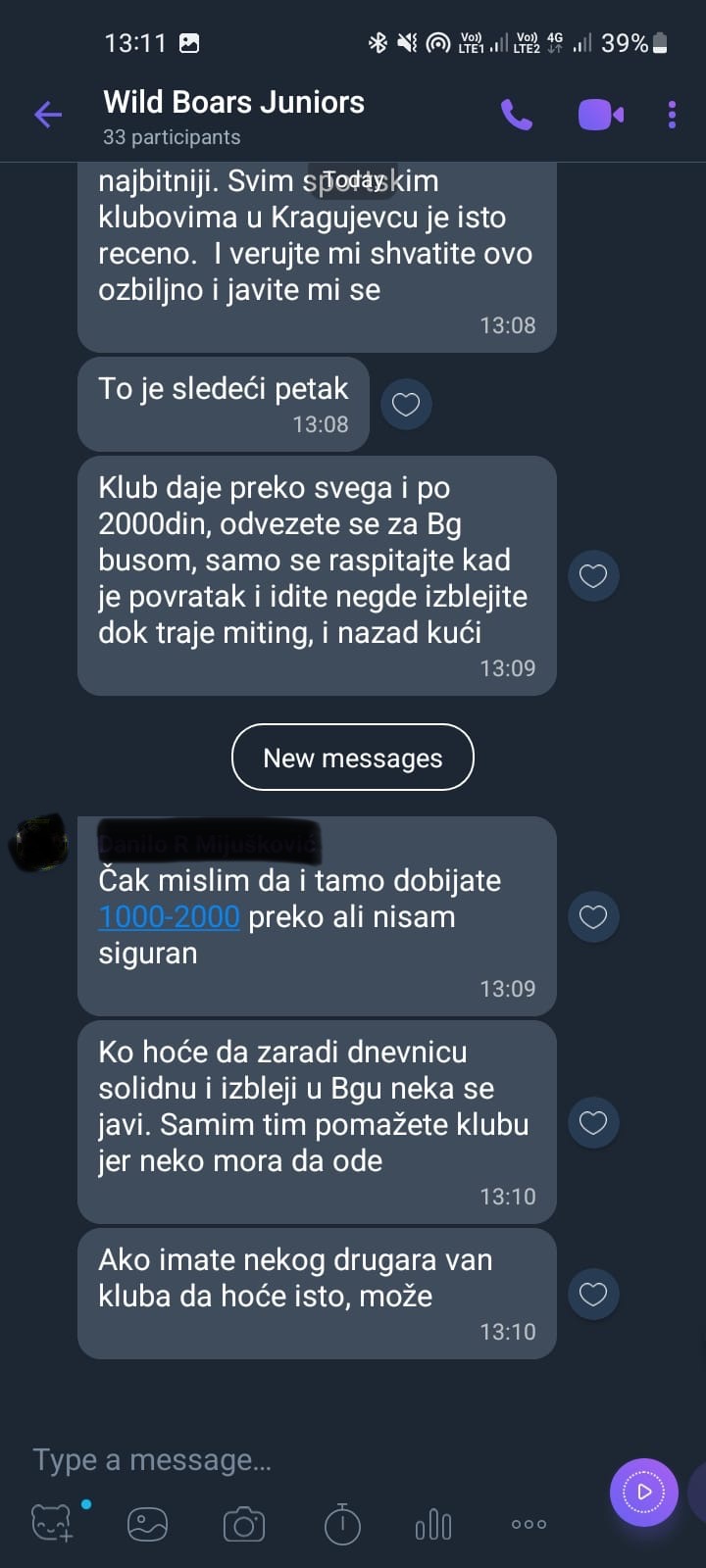Open the three-dot options menu
The image size is (706, 1568).
point(672,115)
